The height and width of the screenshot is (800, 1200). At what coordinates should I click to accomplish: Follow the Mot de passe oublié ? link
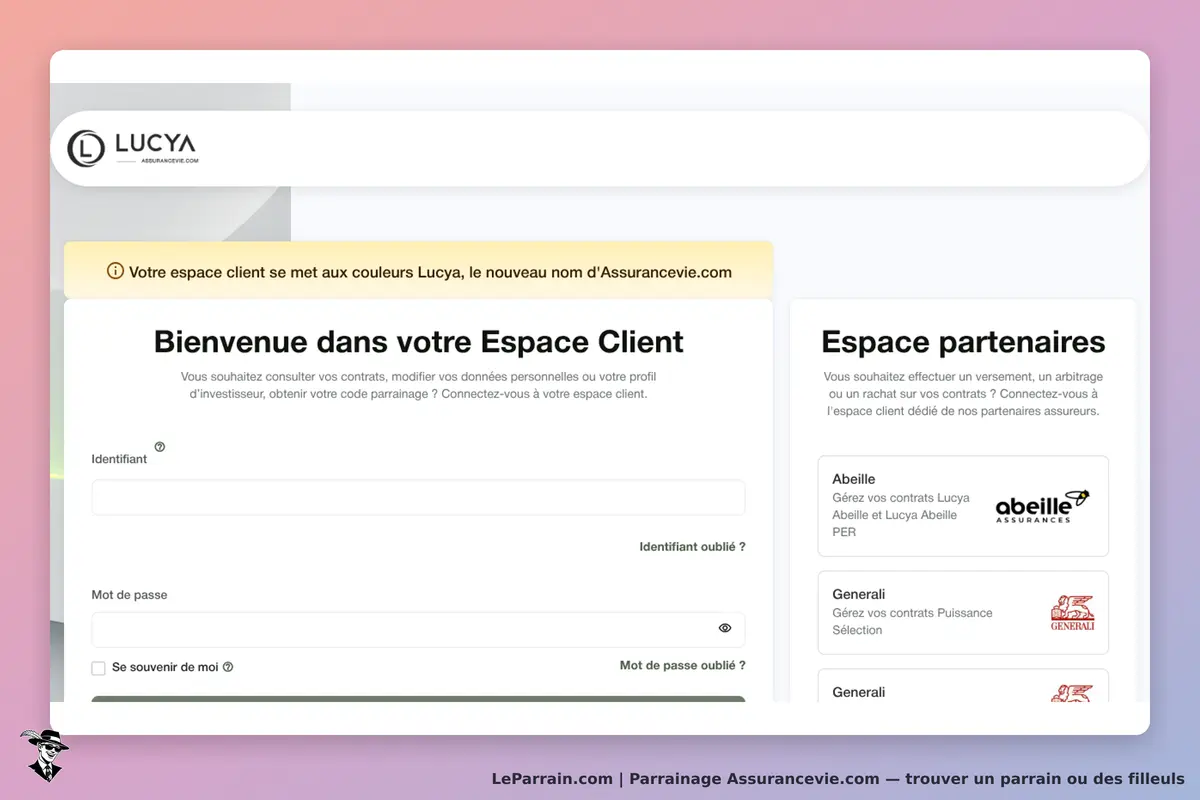[682, 665]
